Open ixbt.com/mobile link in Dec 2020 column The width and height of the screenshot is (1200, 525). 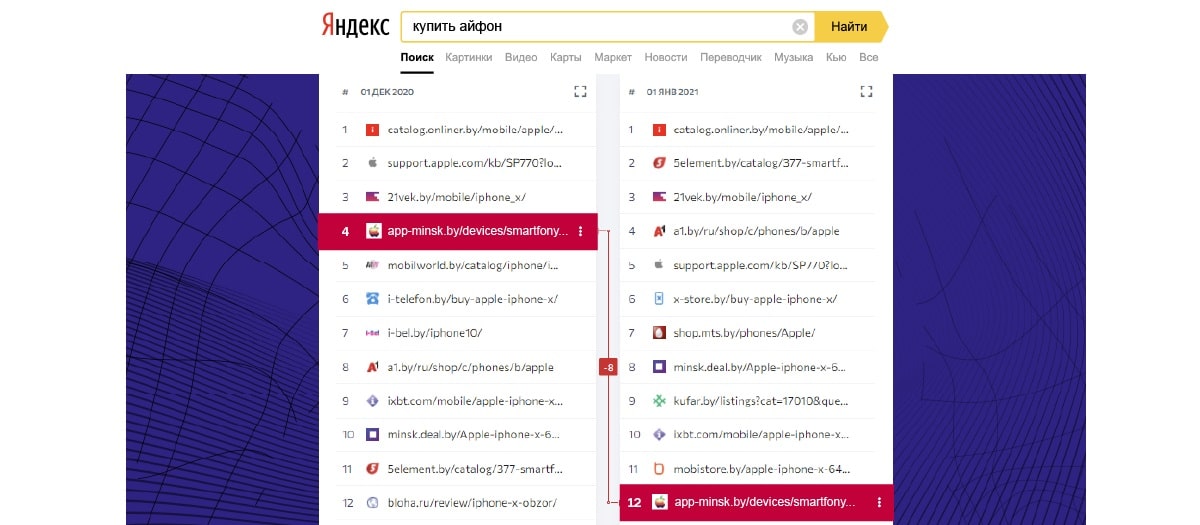(x=475, y=401)
